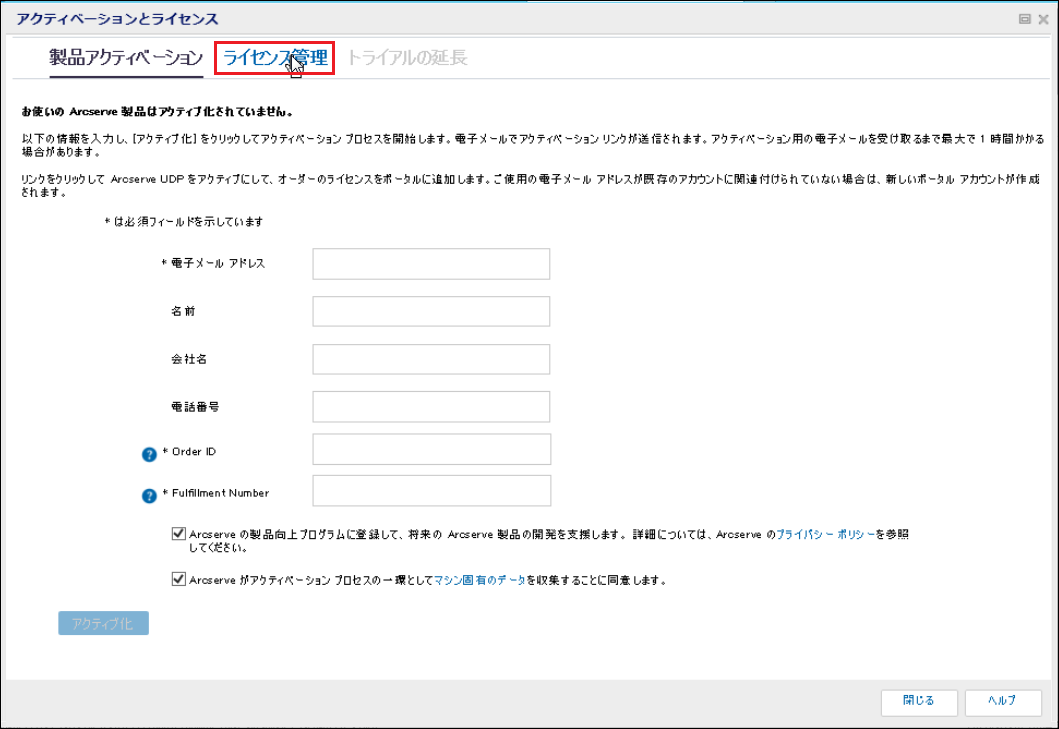Open the ライセンス管理 tab

pos(275,58)
